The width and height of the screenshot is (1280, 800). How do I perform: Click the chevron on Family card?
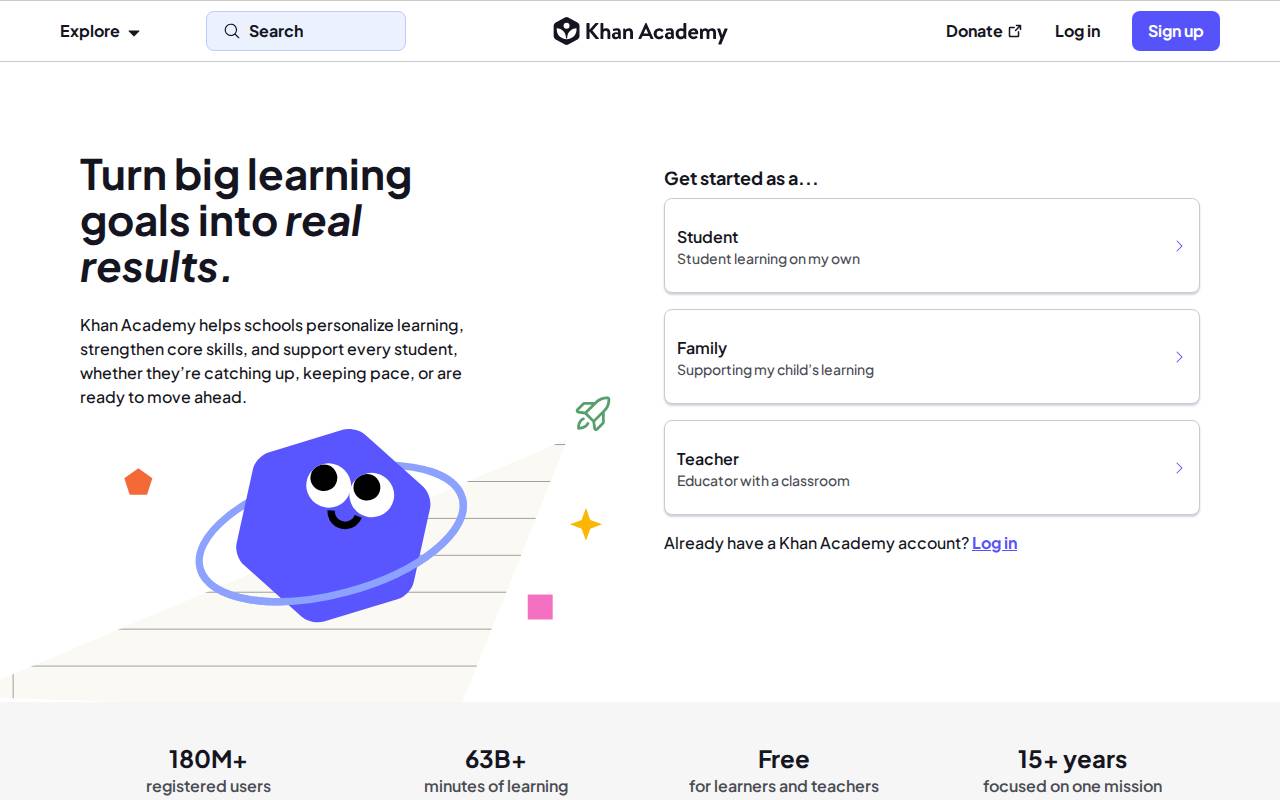point(1179,357)
